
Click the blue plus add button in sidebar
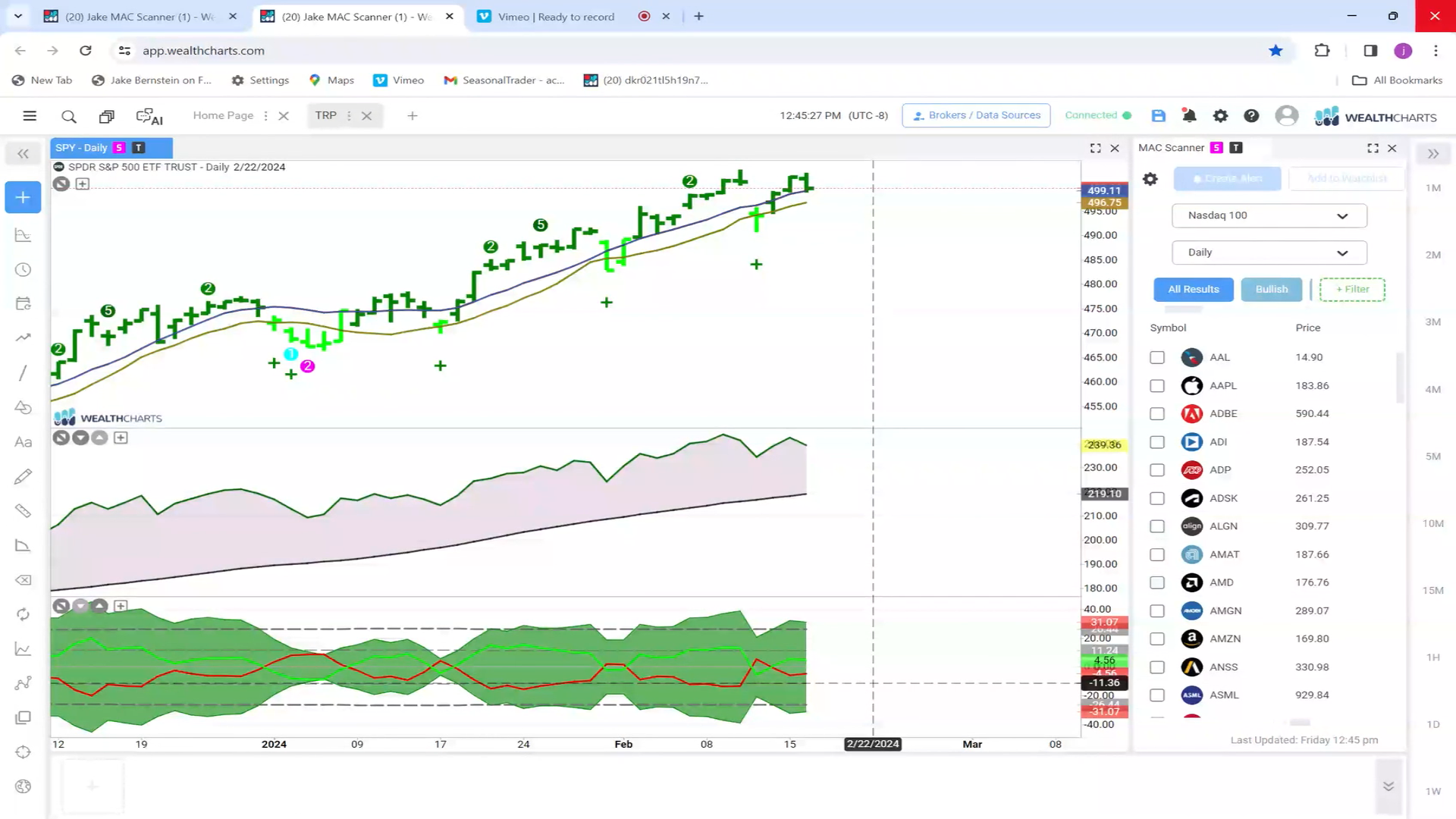click(x=23, y=197)
